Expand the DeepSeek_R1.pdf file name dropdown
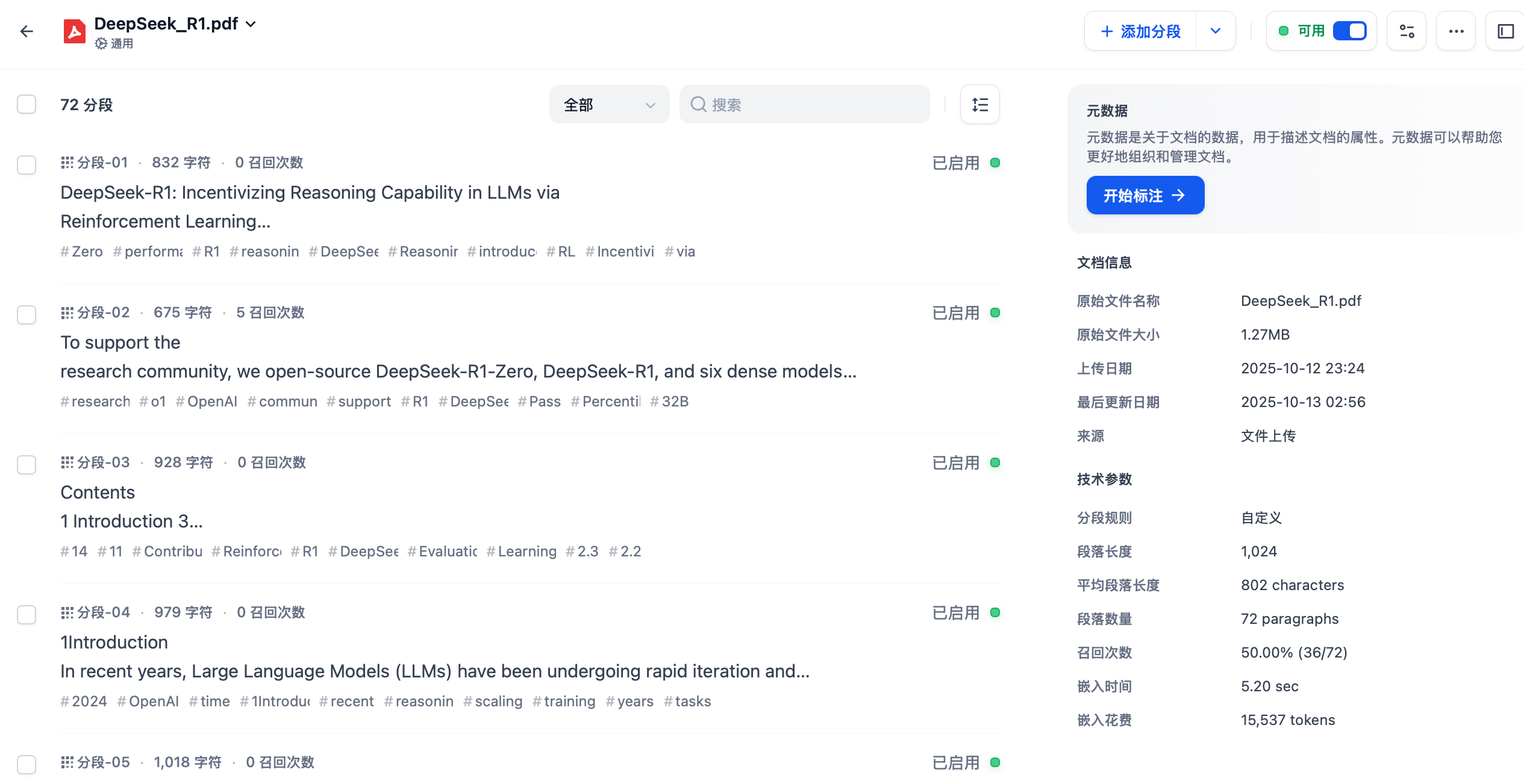Image resolution: width=1524 pixels, height=784 pixels. click(x=251, y=24)
